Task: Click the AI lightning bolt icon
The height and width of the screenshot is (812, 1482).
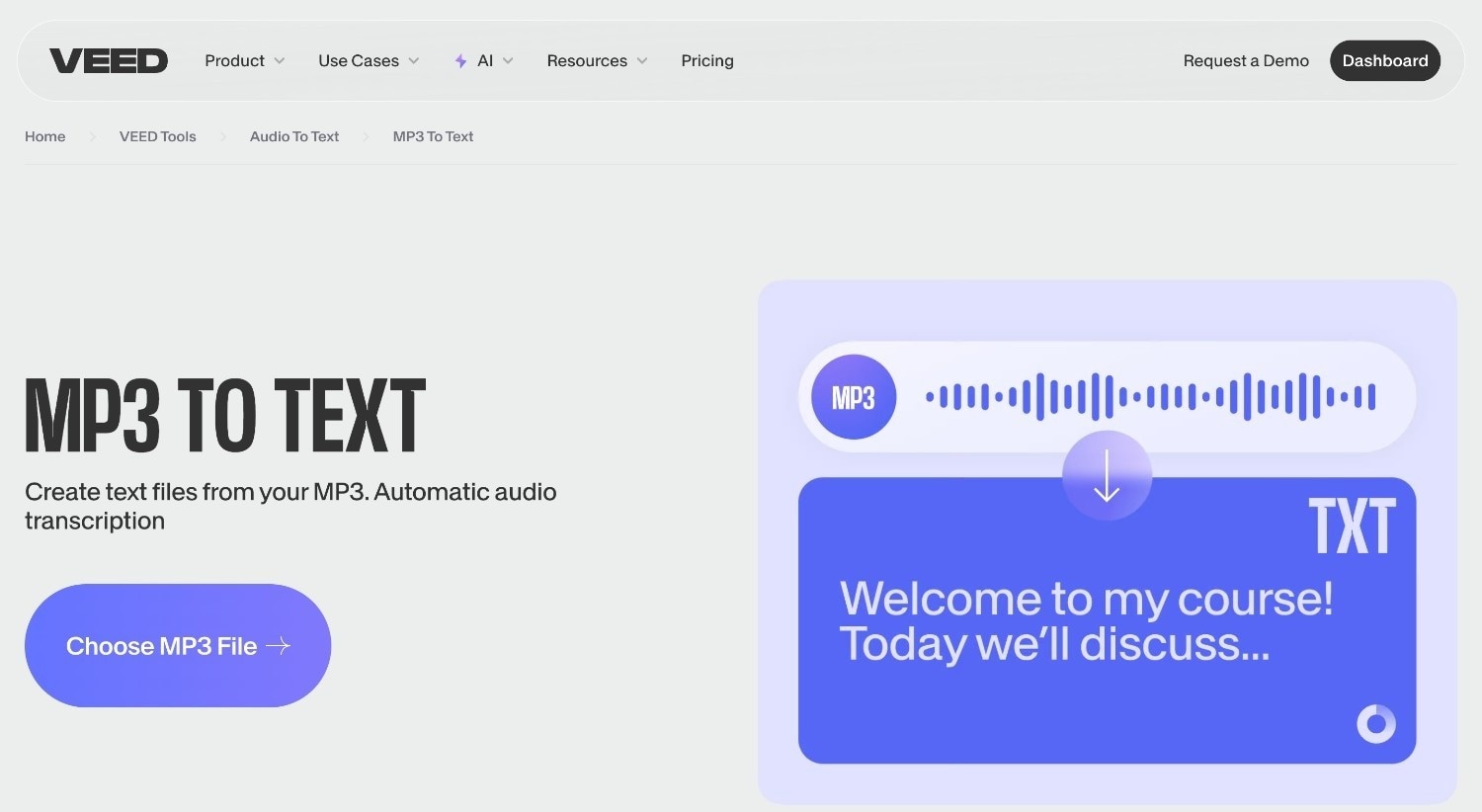Action: click(x=460, y=61)
